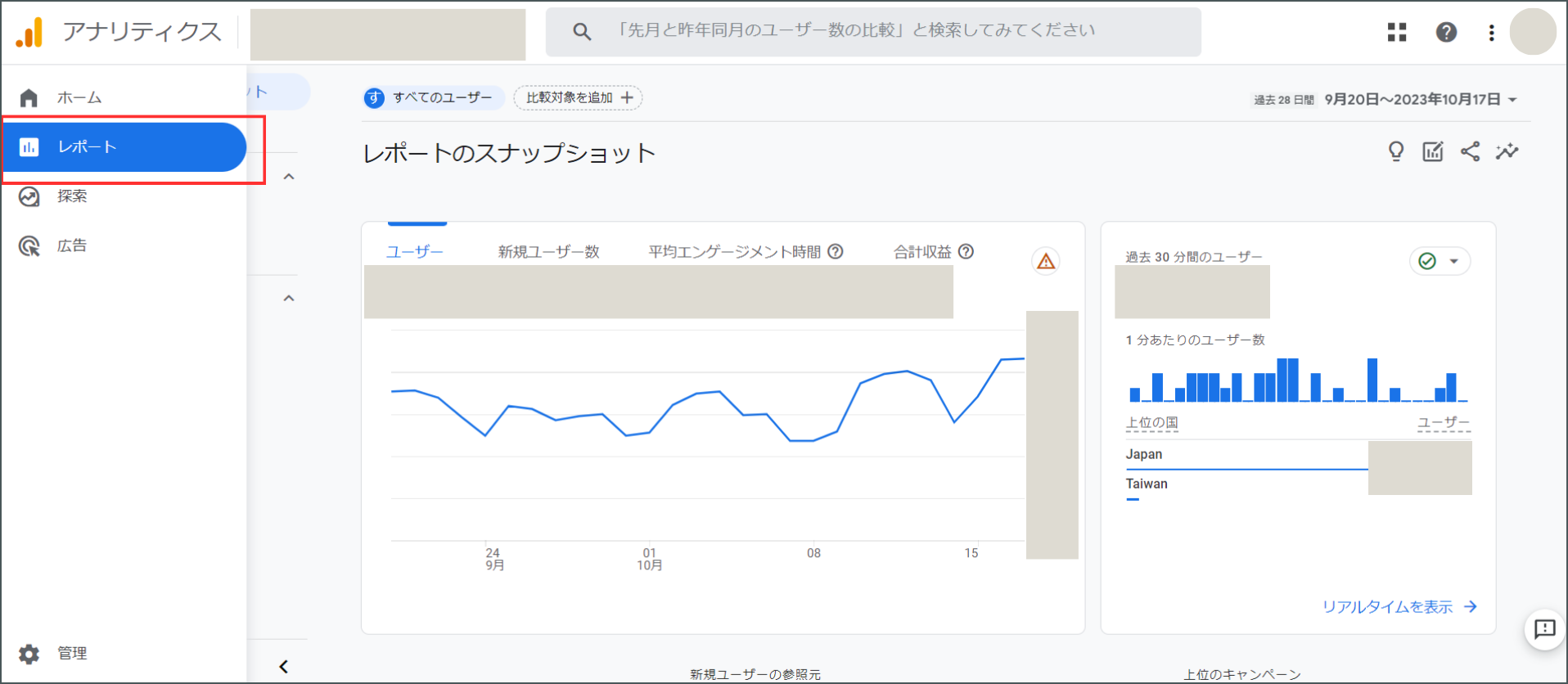This screenshot has width=1568, height=684.
Task: Collapse the report navigation panel arrow
Action: [x=283, y=667]
